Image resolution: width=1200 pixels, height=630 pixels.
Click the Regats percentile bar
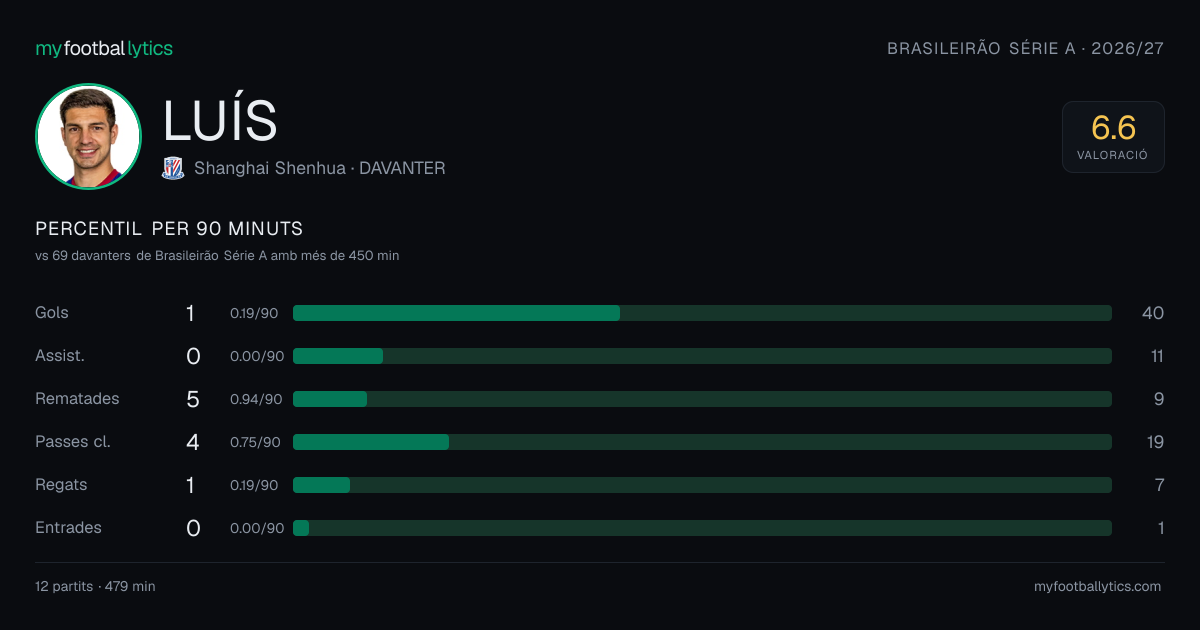click(x=702, y=485)
